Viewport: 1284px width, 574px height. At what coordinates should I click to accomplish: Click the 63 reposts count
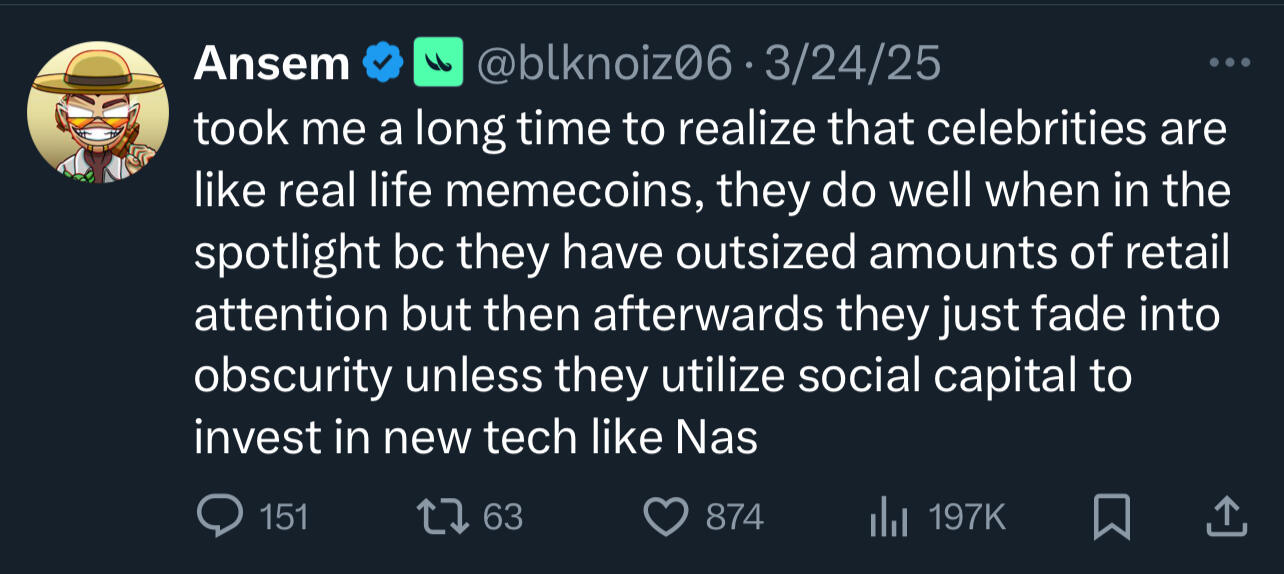[x=502, y=517]
